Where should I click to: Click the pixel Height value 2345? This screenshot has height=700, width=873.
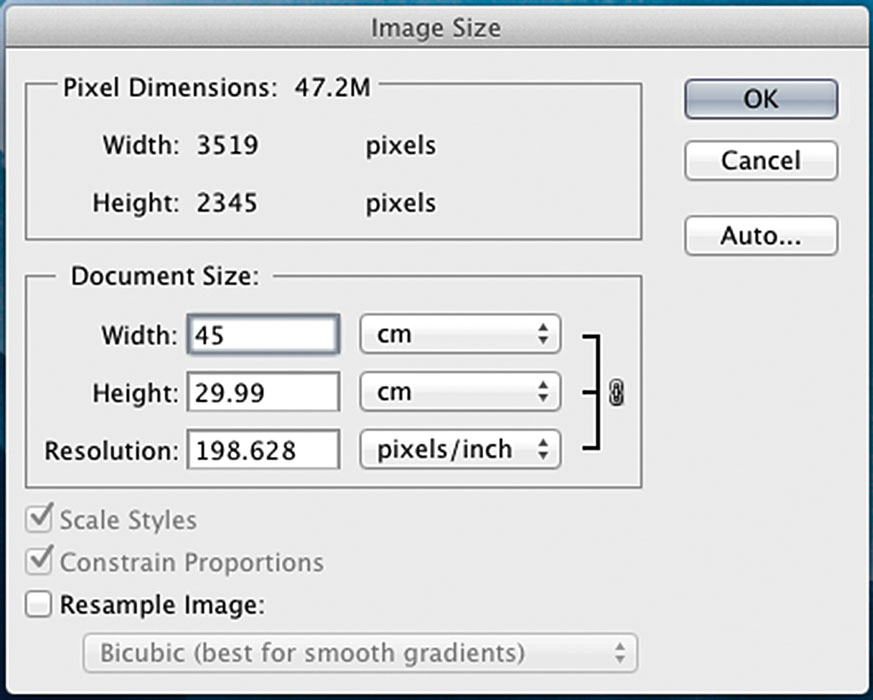(x=227, y=203)
